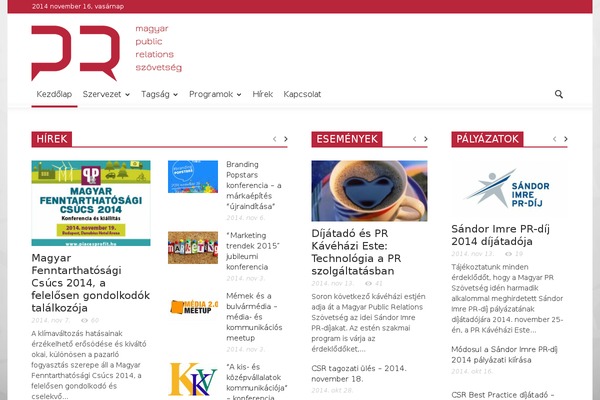
Task: Click the date text 2014 november 16, vasárnap
Action: (x=78, y=6)
